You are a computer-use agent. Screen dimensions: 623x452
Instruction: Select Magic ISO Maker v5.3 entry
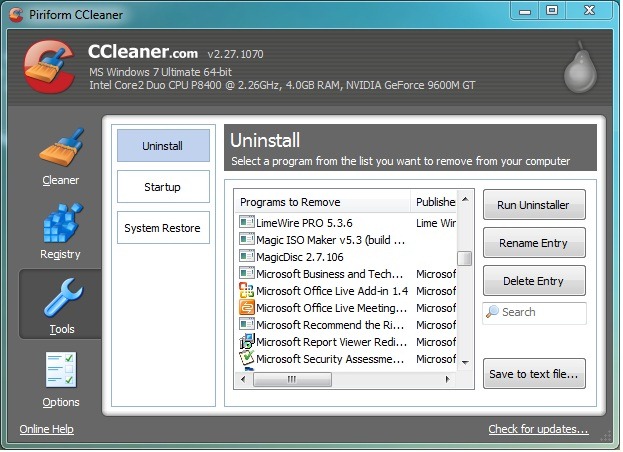331,240
